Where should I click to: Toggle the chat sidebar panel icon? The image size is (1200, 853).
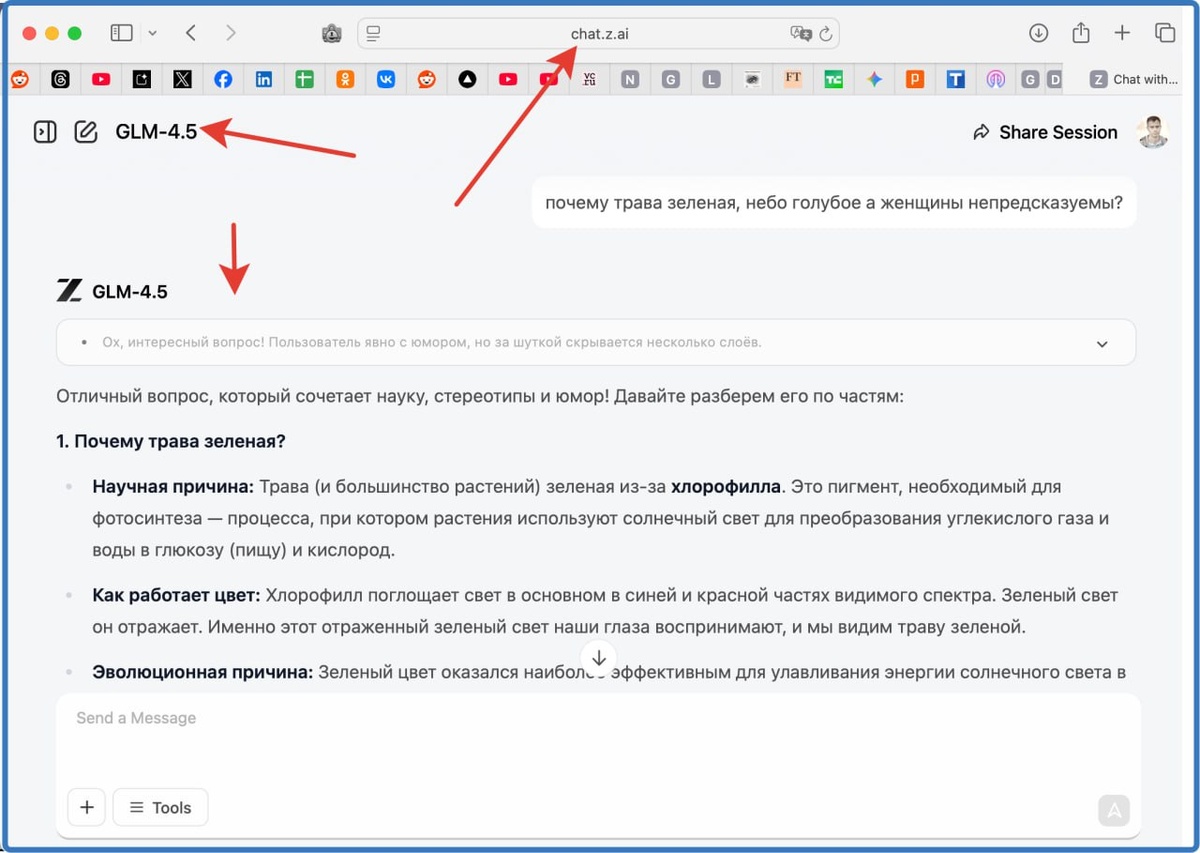[45, 132]
